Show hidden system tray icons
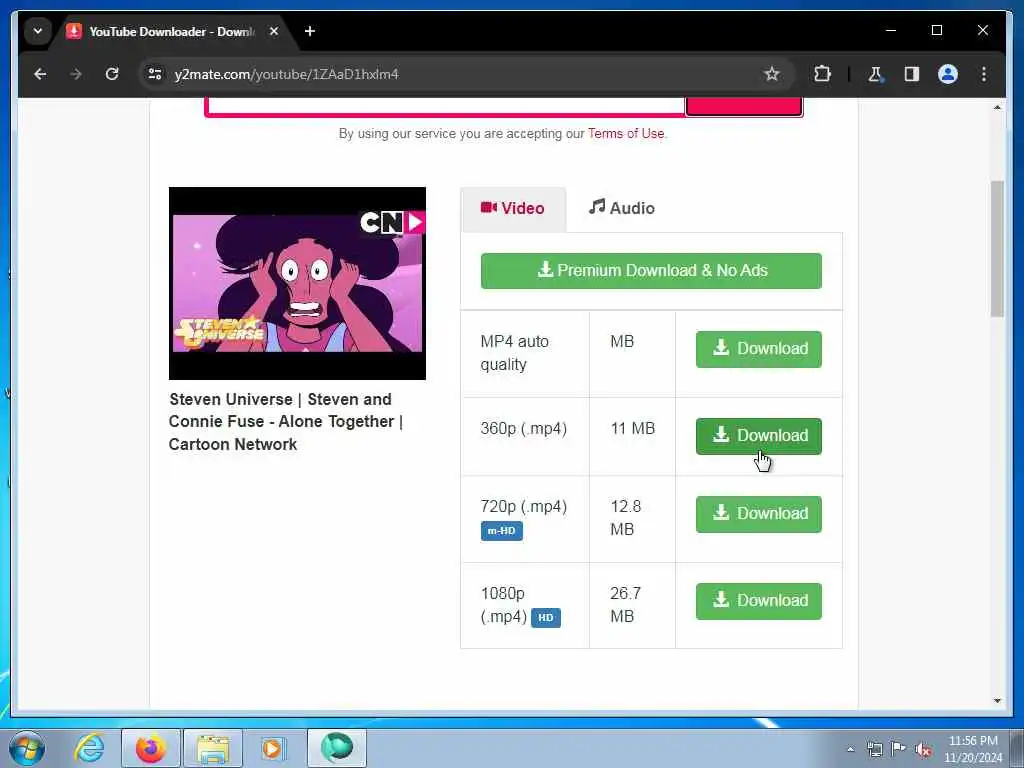1024x768 pixels. point(850,749)
